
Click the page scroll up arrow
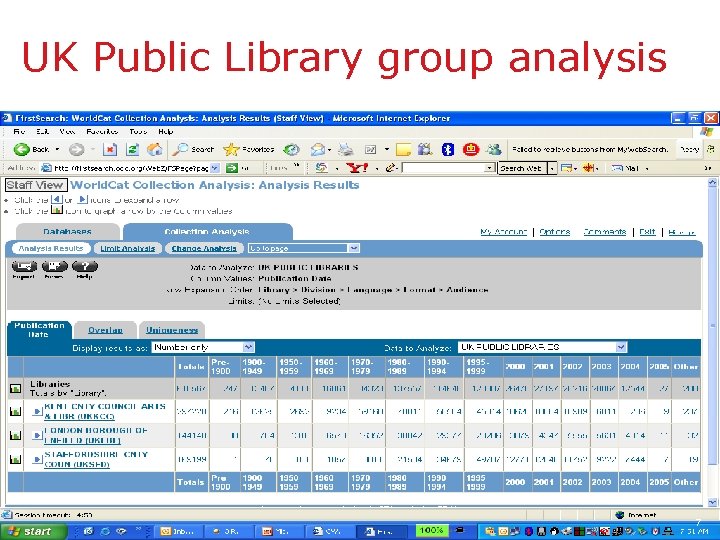[712, 182]
